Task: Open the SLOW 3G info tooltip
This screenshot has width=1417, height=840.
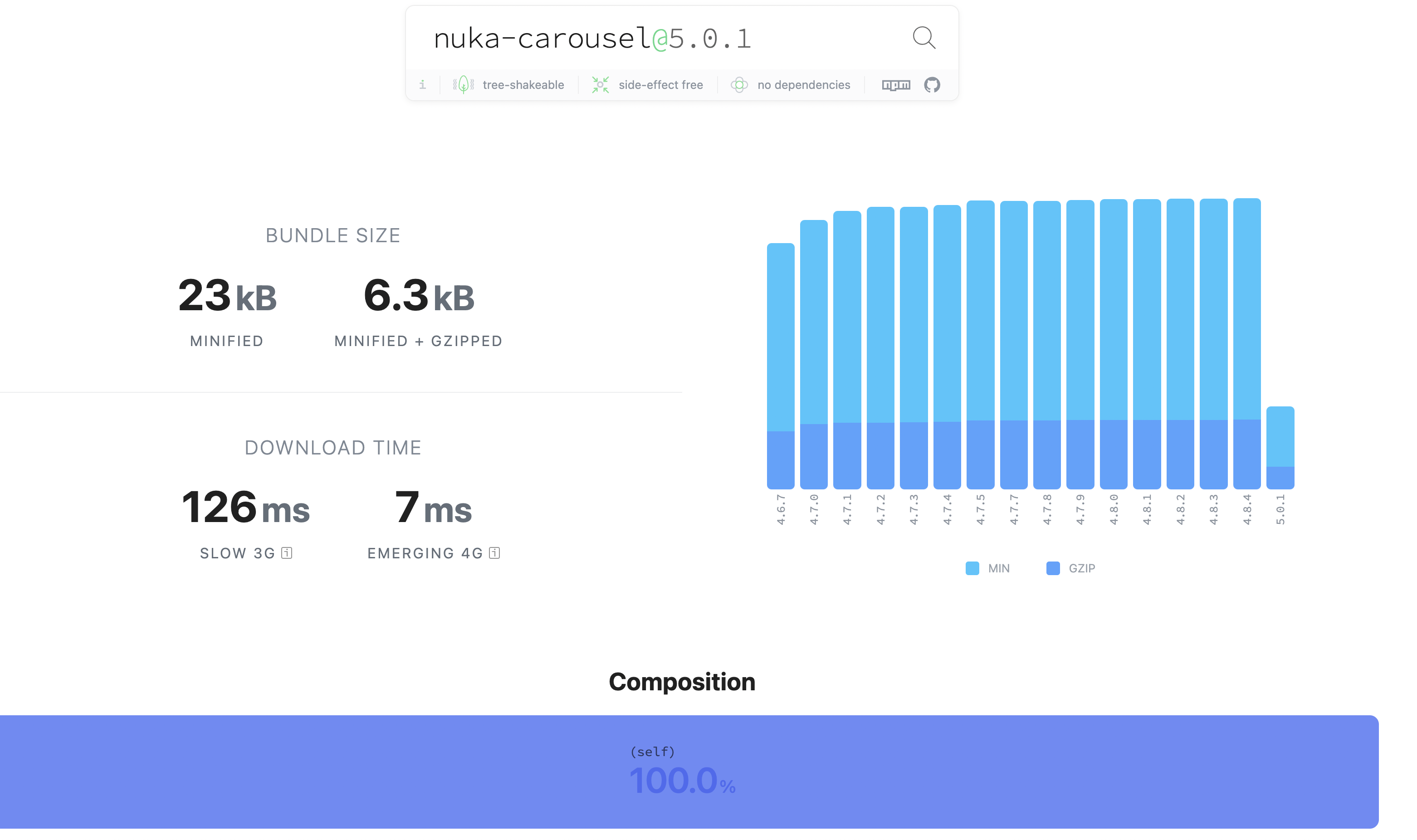Action: coord(287,553)
